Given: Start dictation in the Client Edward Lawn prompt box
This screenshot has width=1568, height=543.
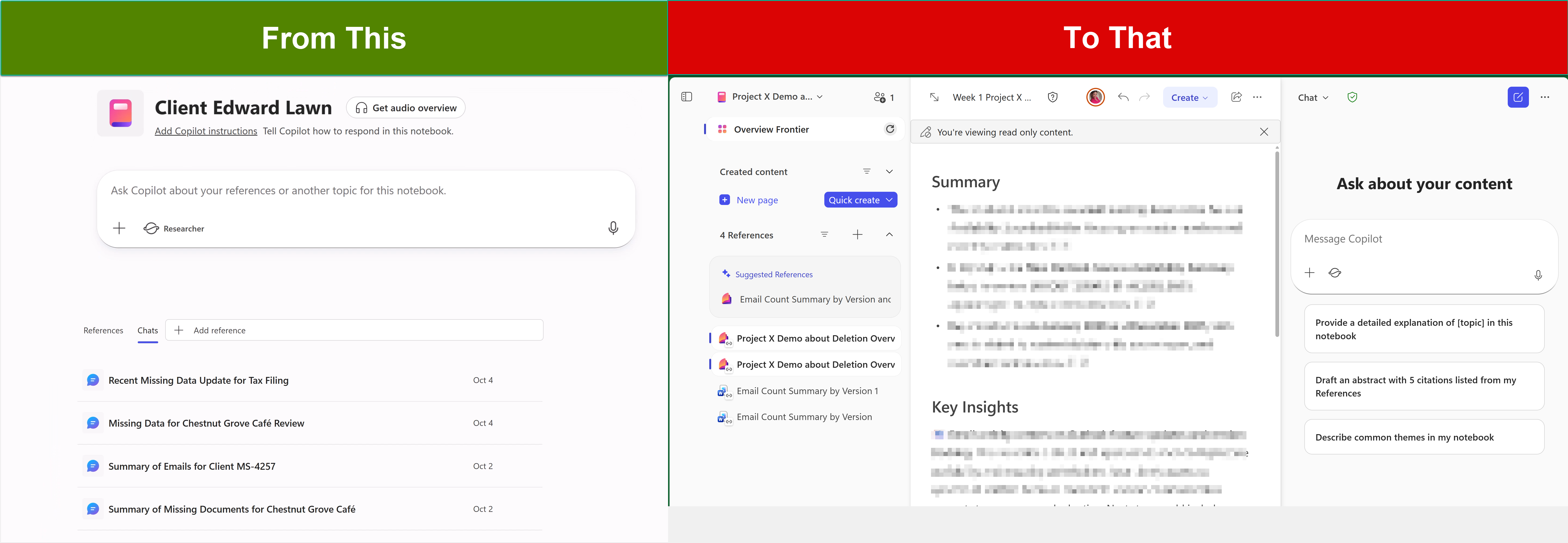Looking at the screenshot, I should 613,228.
